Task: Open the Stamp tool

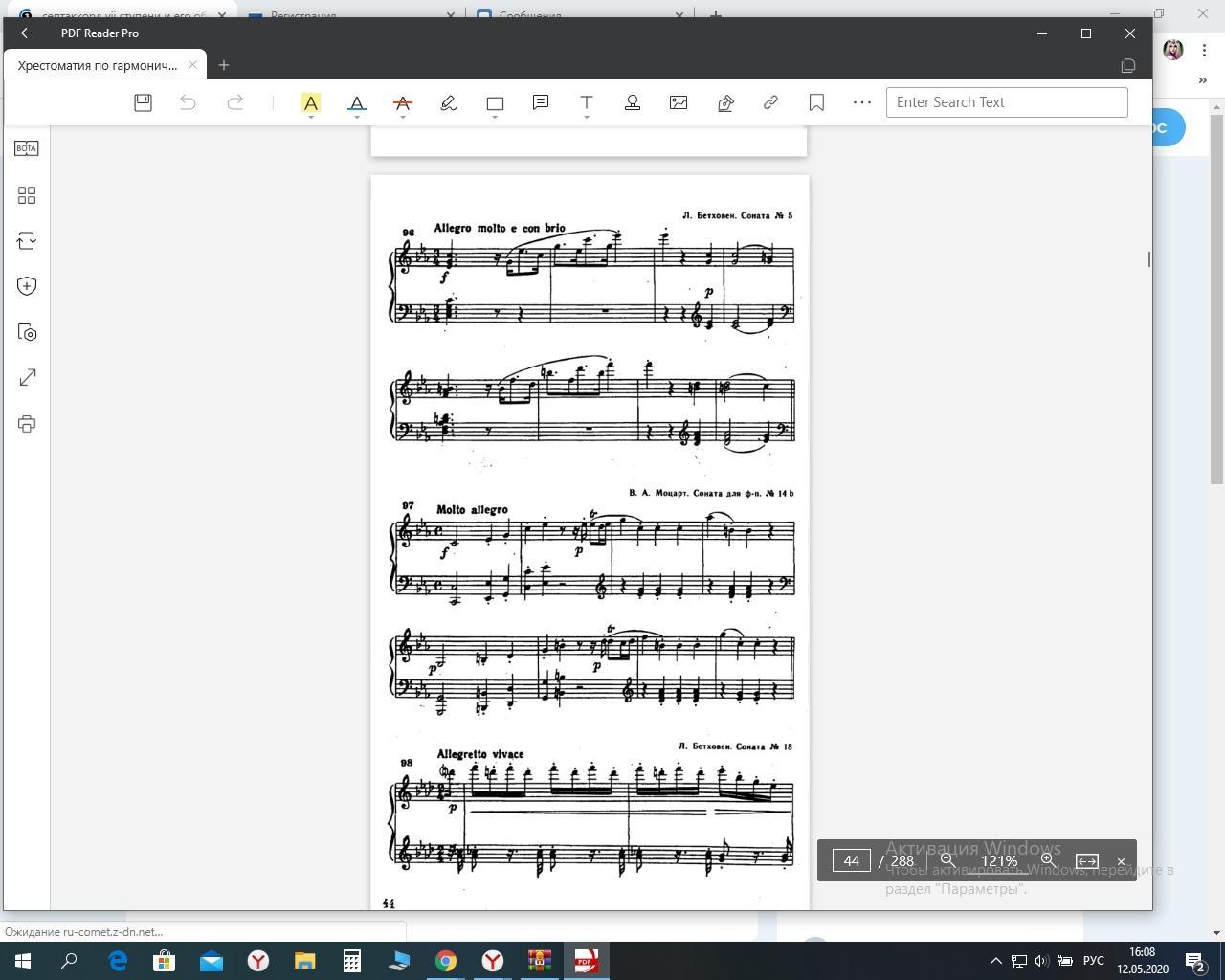Action: pyautogui.click(x=633, y=102)
